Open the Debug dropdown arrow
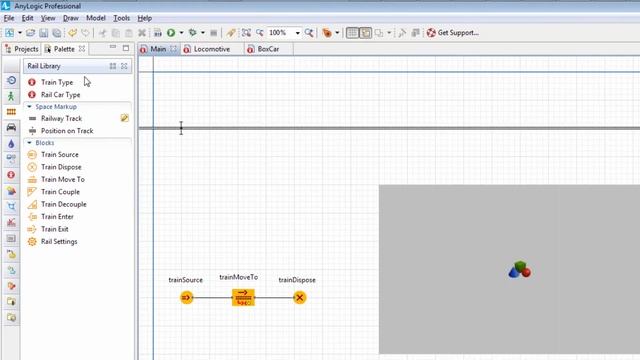640x360 pixels. 203,33
